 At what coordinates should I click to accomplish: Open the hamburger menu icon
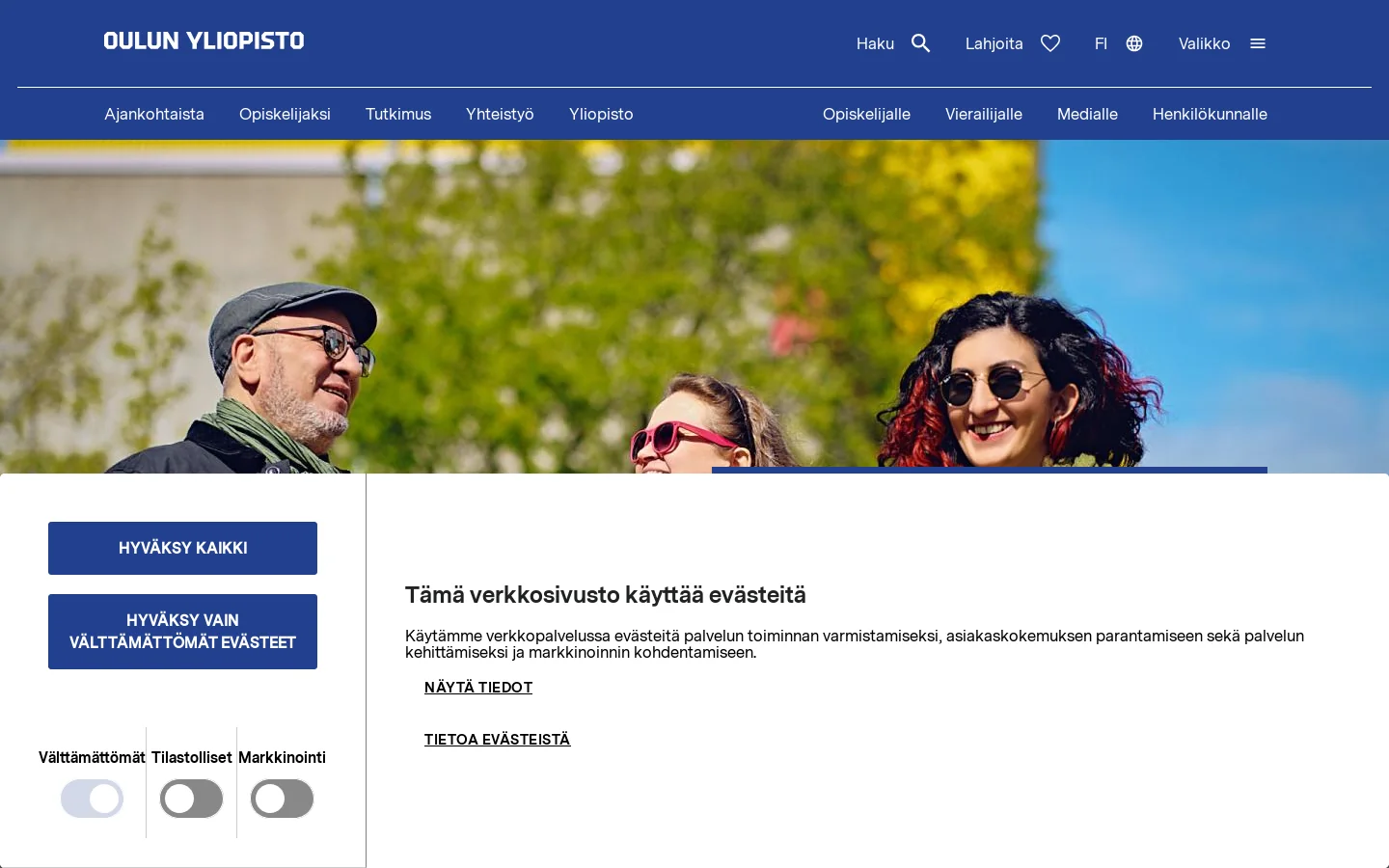pos(1258,43)
